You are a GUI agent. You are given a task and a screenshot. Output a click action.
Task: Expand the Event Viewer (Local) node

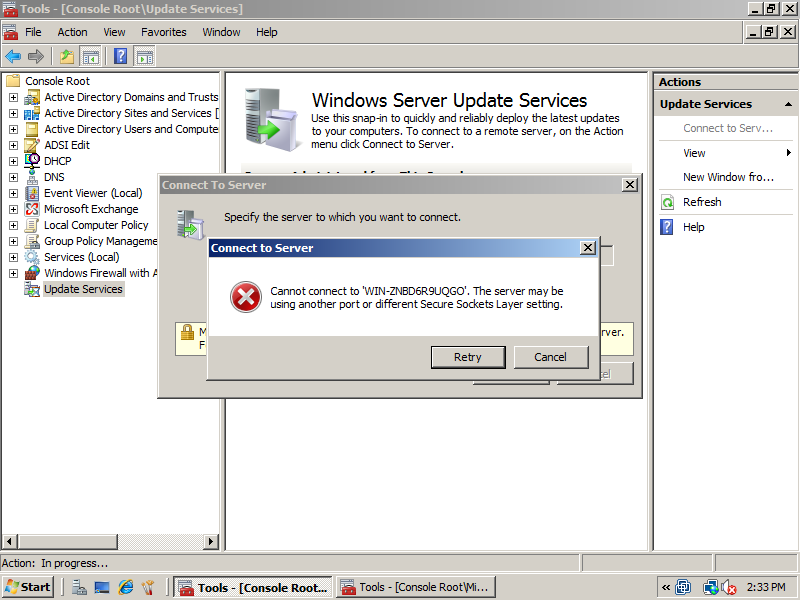(x=13, y=193)
